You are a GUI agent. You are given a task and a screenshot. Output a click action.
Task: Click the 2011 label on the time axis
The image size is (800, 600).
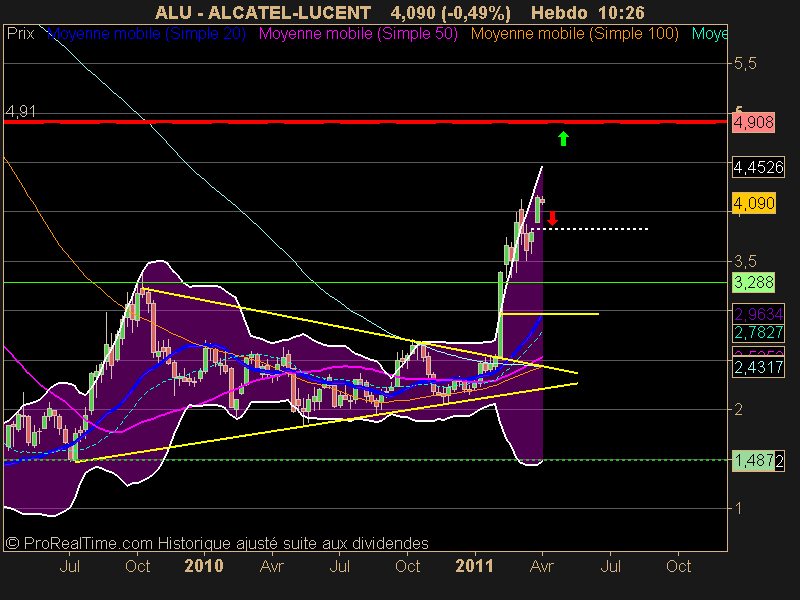(475, 566)
